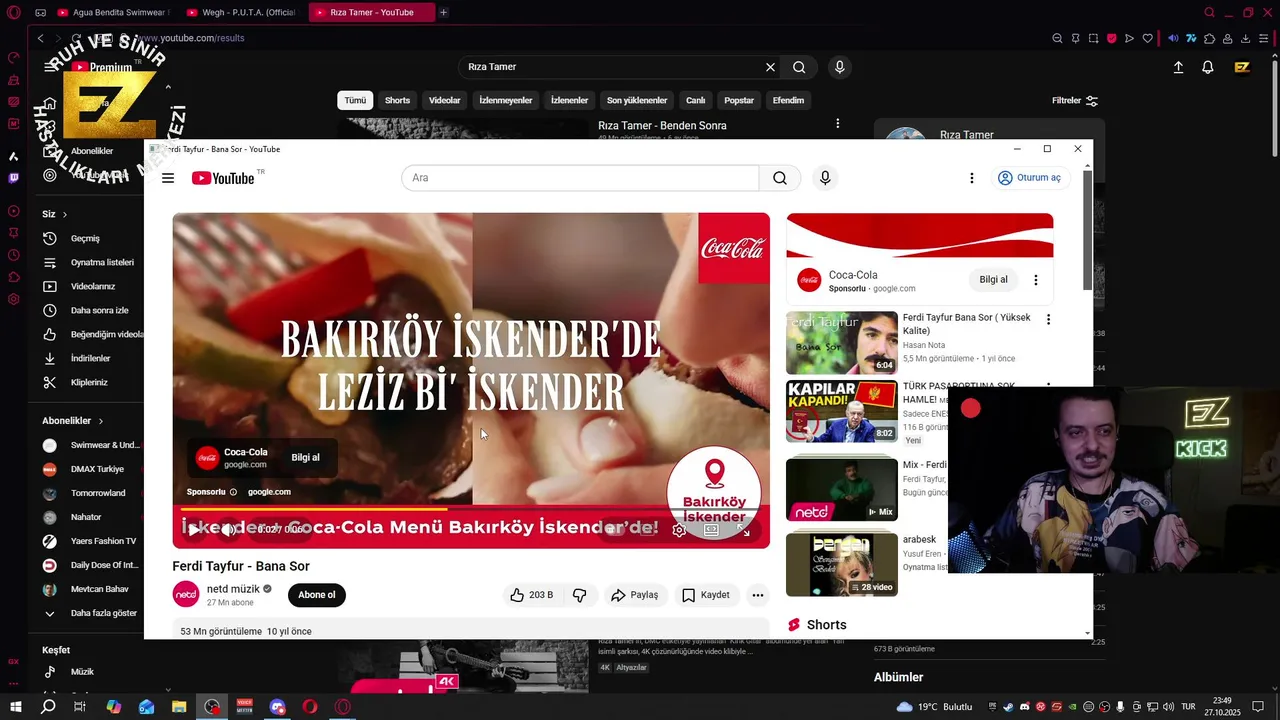The width and height of the screenshot is (1280, 720).
Task: Select the Son yüklenenler filter chip
Action: (x=637, y=100)
